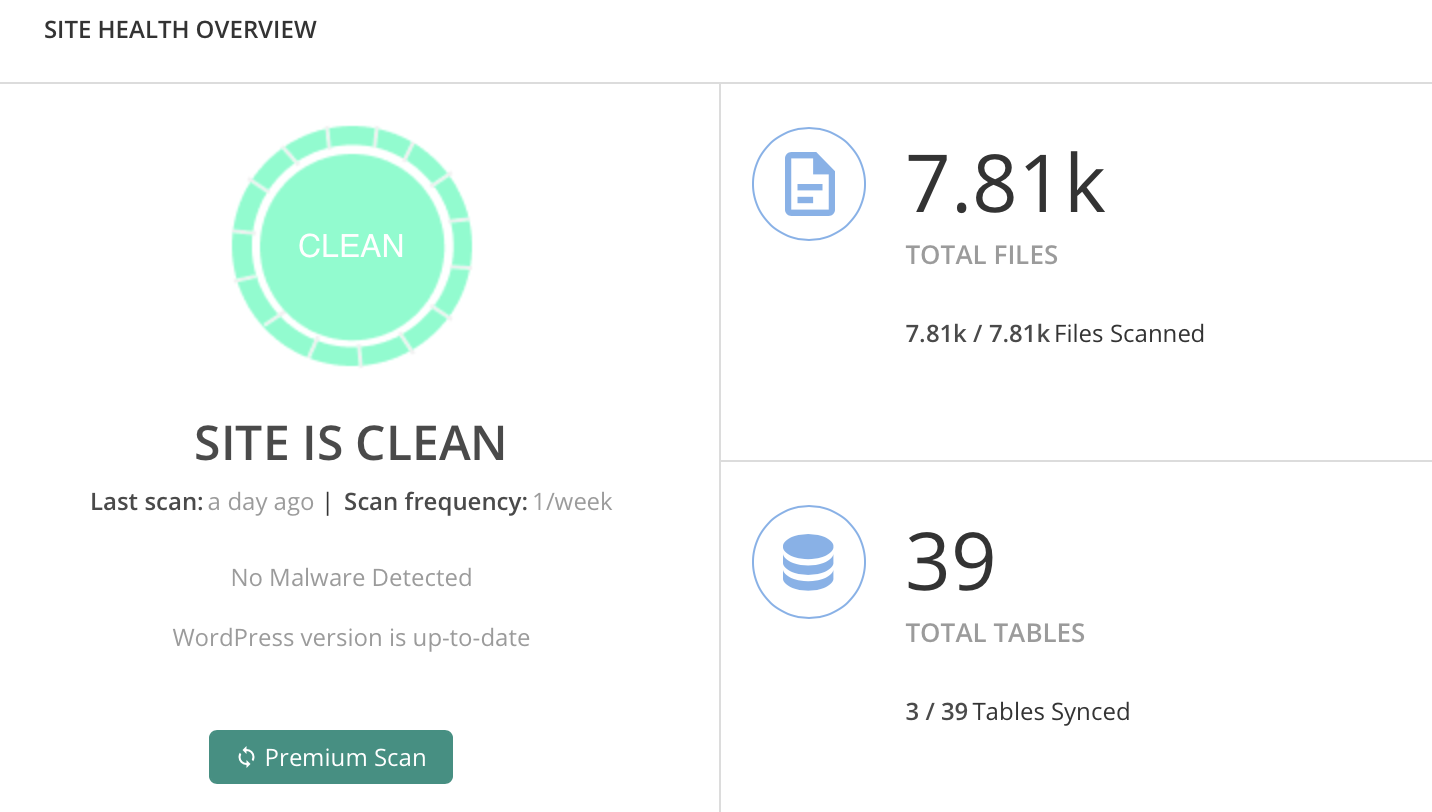Click the 1/week scan frequency value
This screenshot has width=1432, height=812.
pyautogui.click(x=572, y=502)
